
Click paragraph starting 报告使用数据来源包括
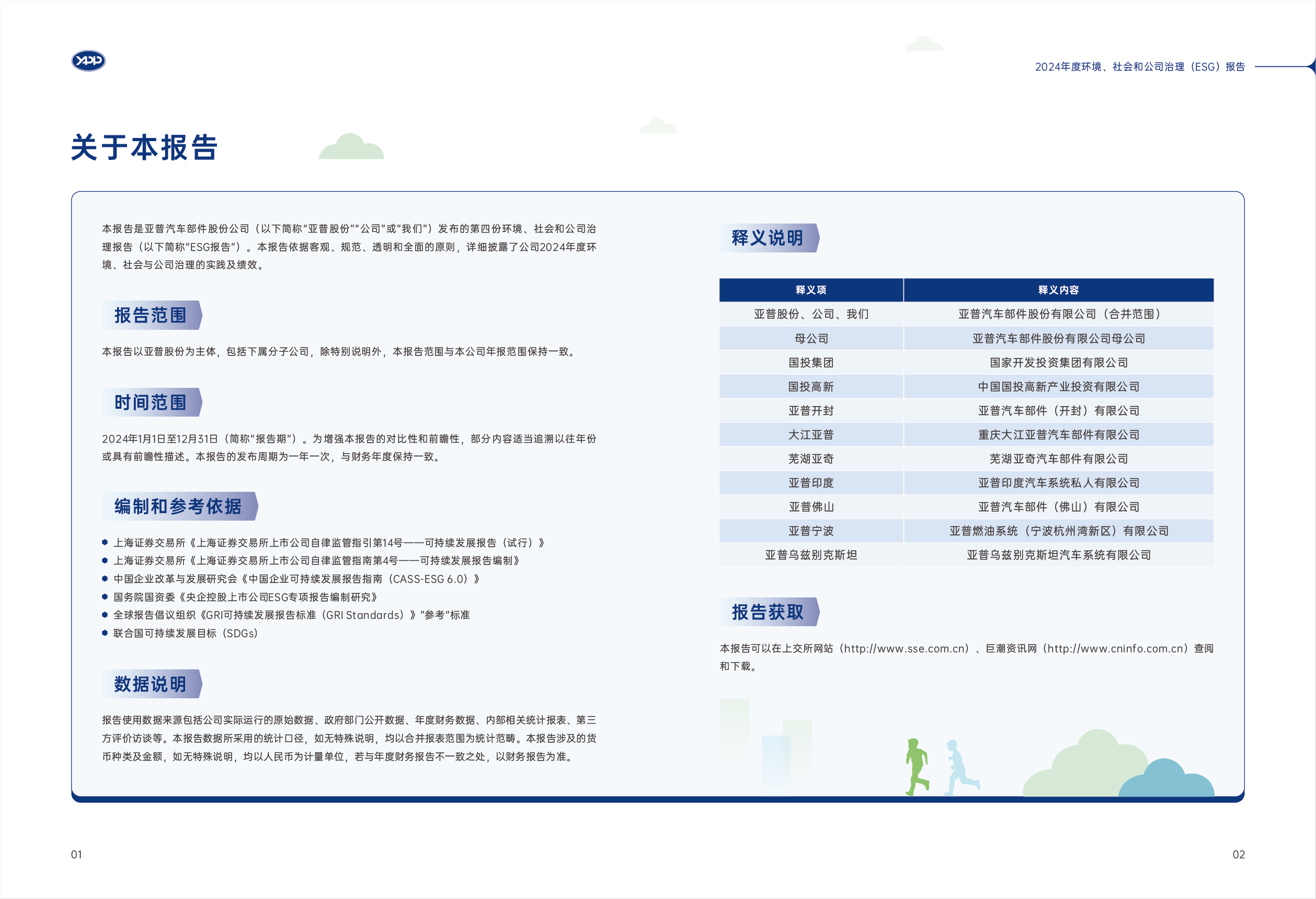(x=349, y=738)
